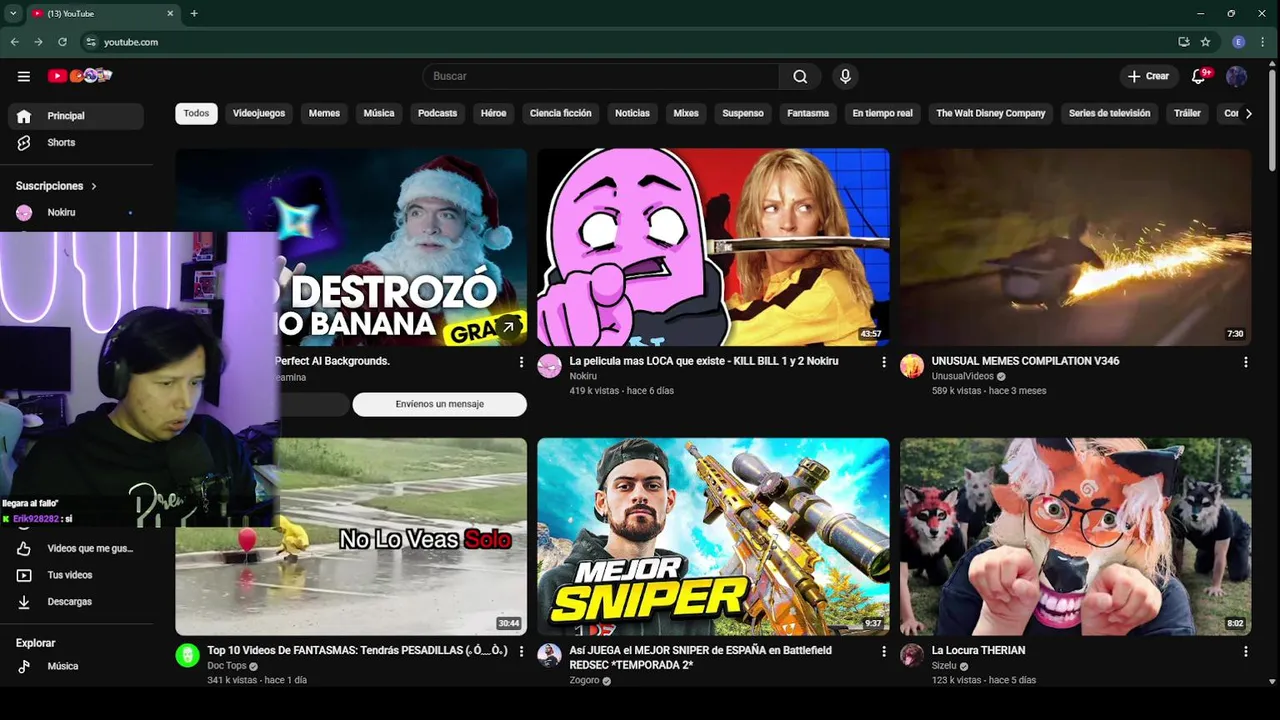Open options menu for KILL BILL video
1280x720 pixels.
[x=883, y=362]
